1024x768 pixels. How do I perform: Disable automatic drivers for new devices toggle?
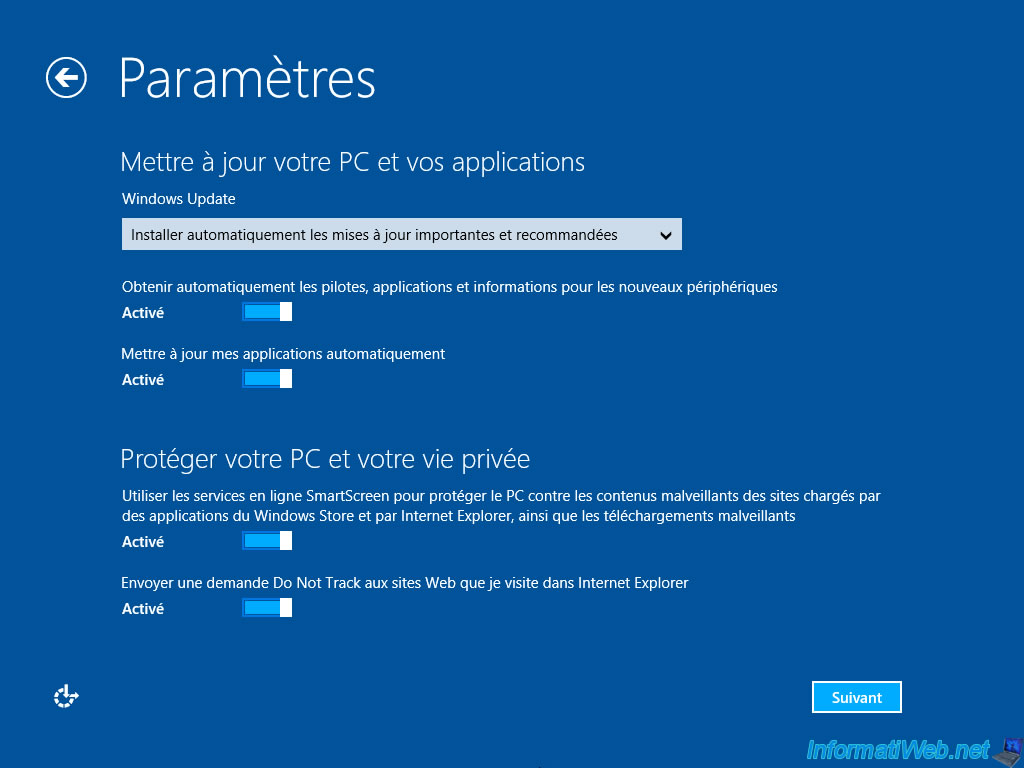click(x=266, y=312)
